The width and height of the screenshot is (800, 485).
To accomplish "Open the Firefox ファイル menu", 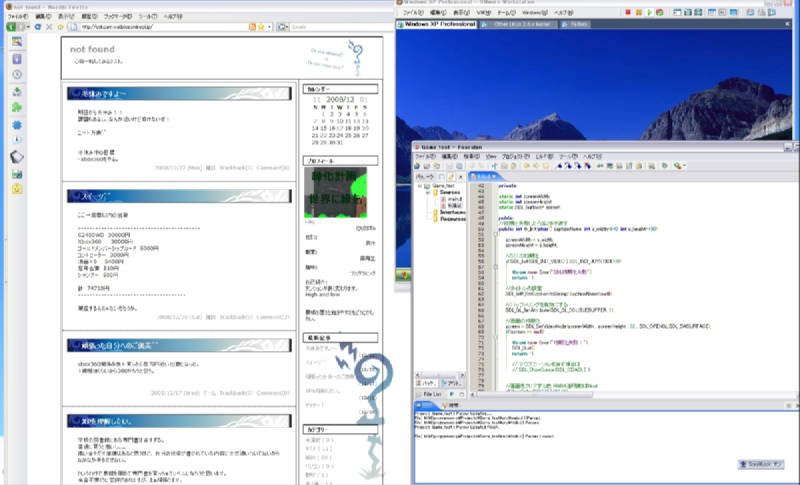I will pos(18,16).
